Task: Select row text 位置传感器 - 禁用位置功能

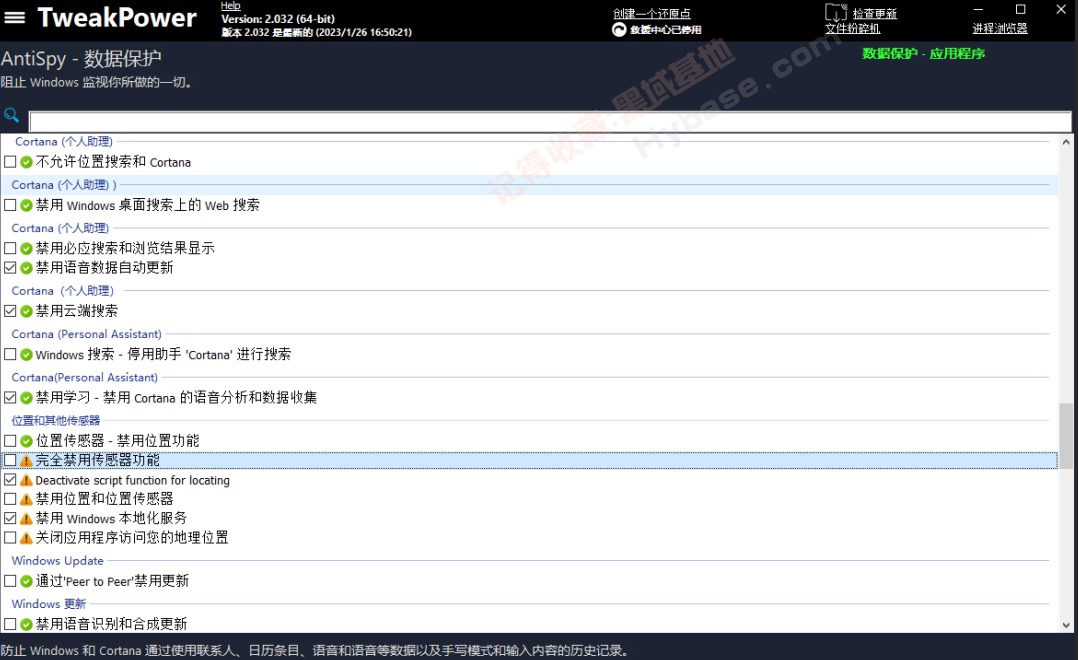Action: click(118, 441)
